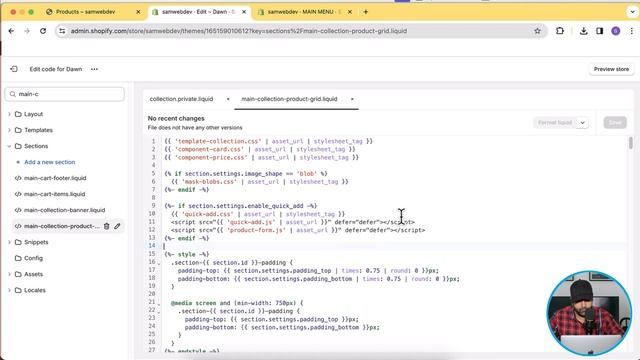Viewport: 640px width, 360px height.
Task: Click the webcam video thumbnail overlay
Action: pos(589,313)
